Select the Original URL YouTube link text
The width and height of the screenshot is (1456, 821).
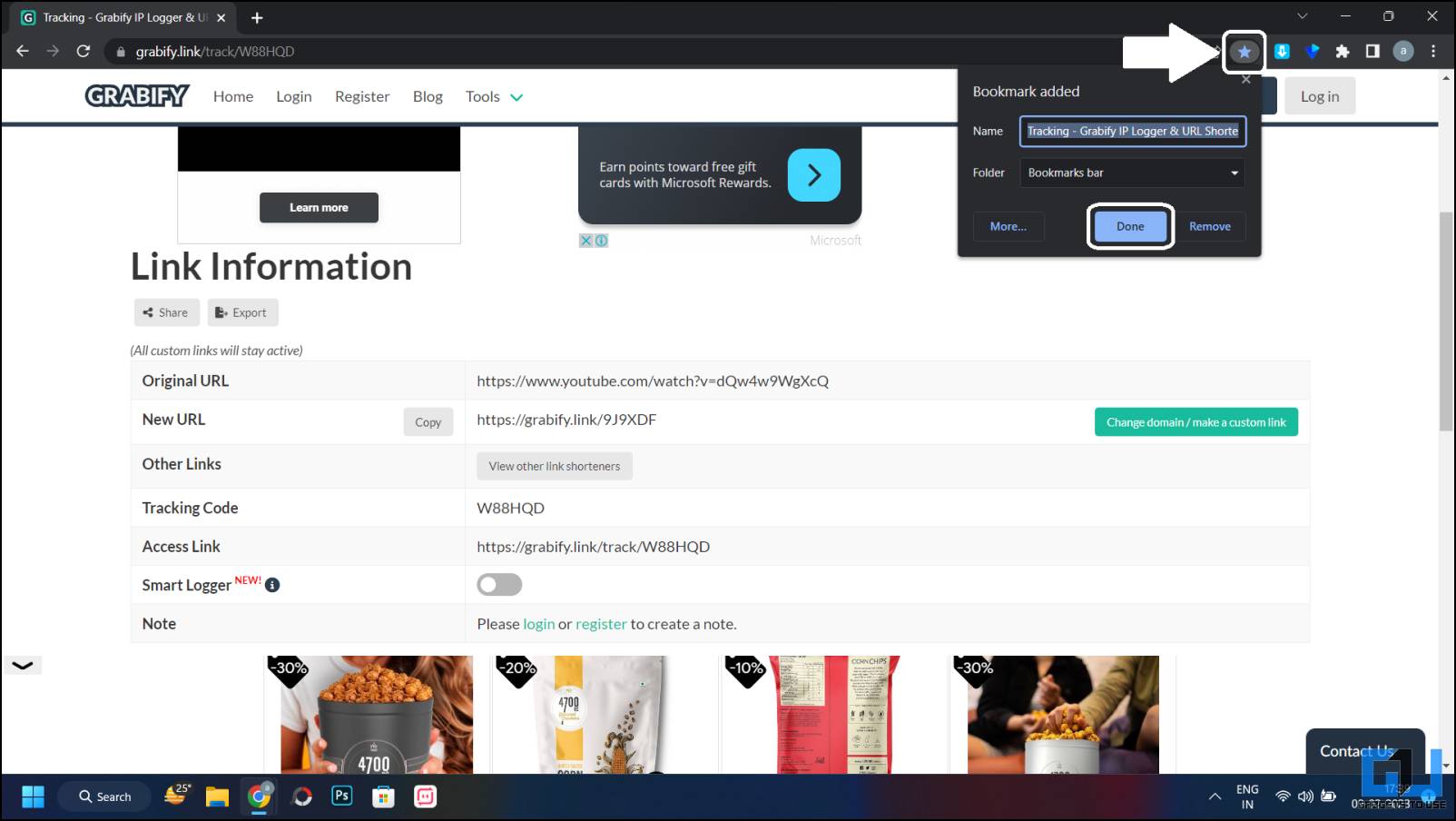point(653,381)
